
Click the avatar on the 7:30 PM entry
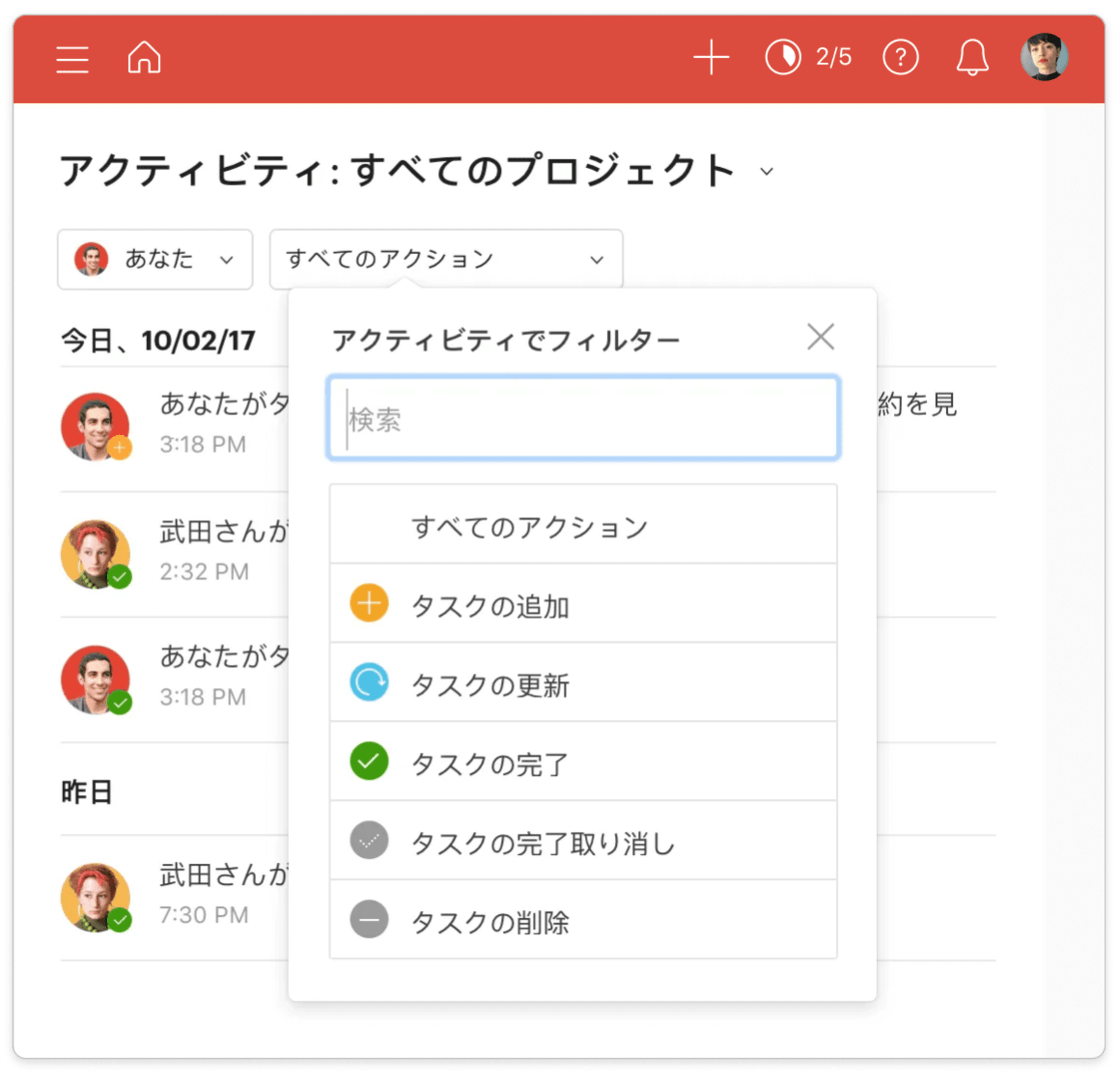click(x=96, y=898)
